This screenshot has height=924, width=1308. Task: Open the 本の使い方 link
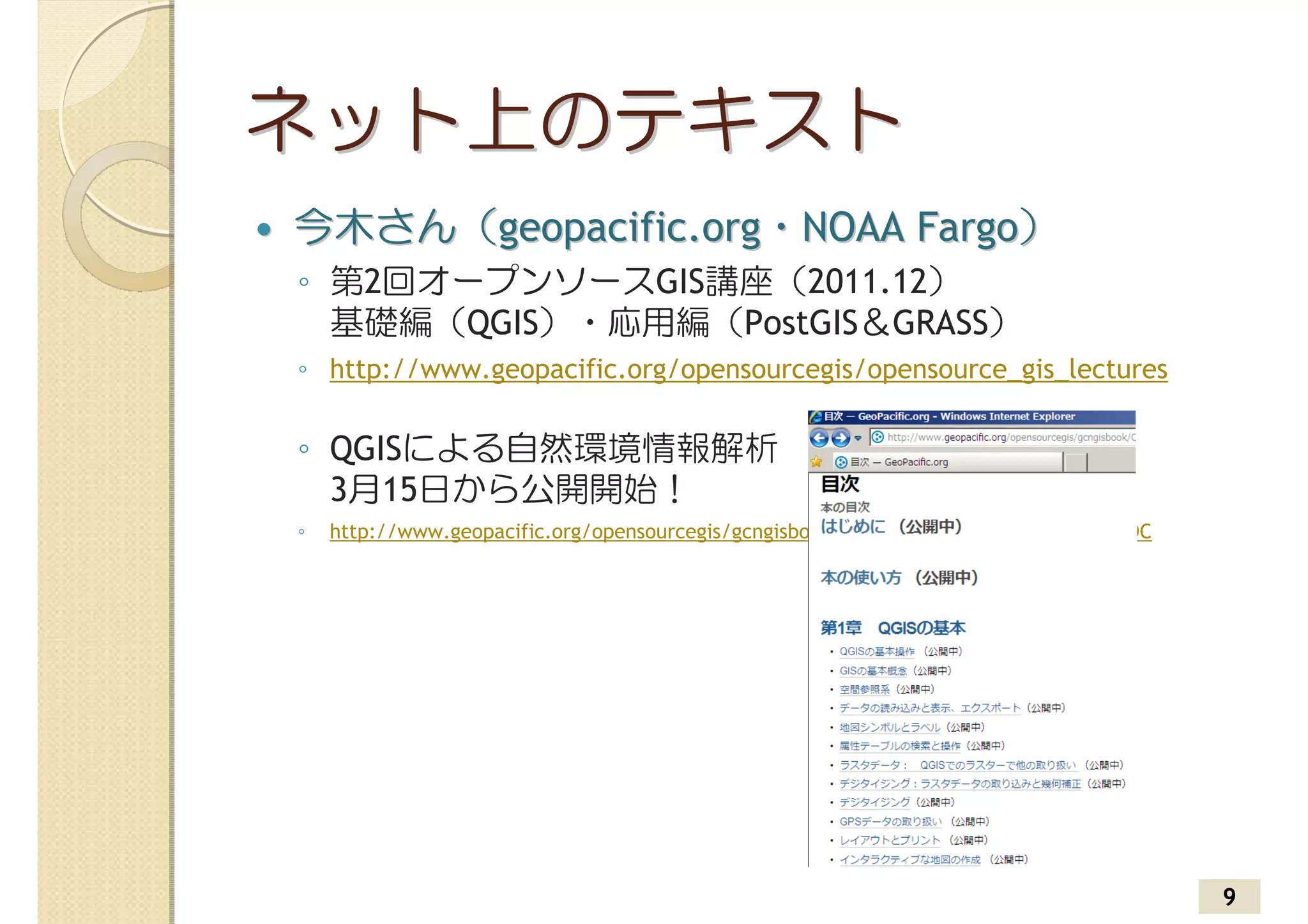(x=861, y=578)
